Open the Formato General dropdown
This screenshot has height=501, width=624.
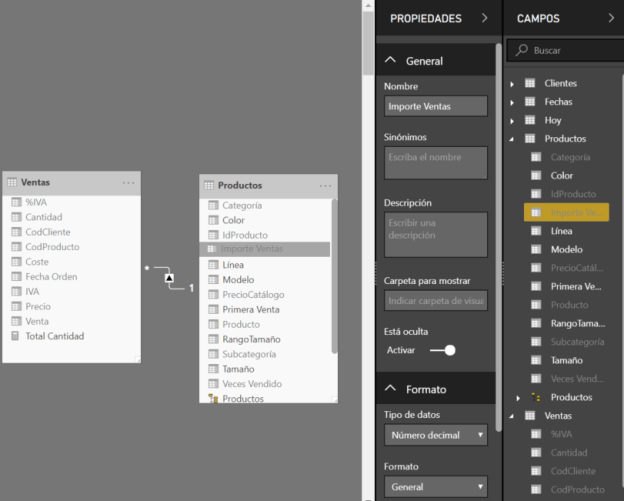click(435, 487)
